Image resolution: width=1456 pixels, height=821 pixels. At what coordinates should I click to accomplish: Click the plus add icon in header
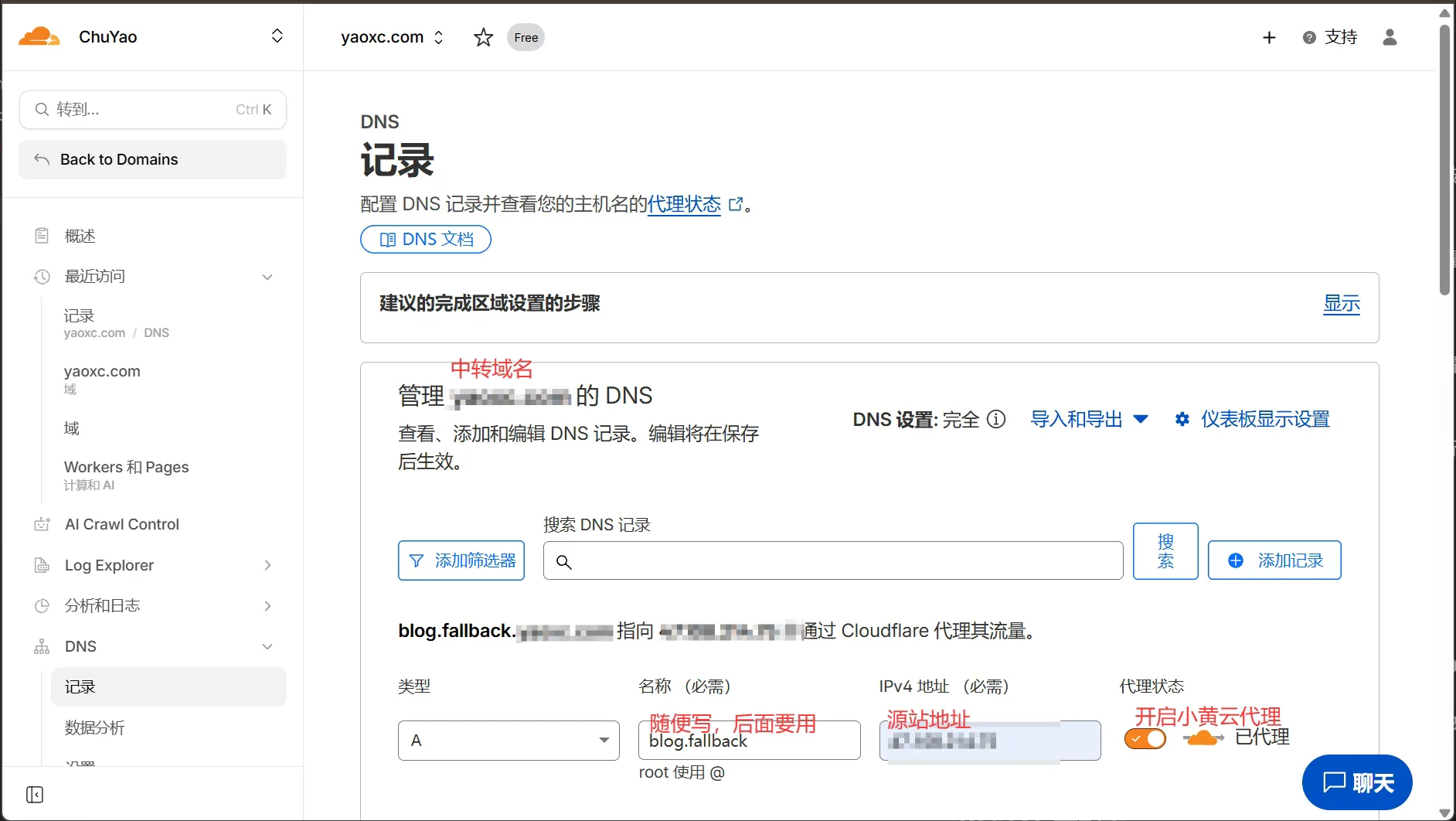tap(1269, 37)
